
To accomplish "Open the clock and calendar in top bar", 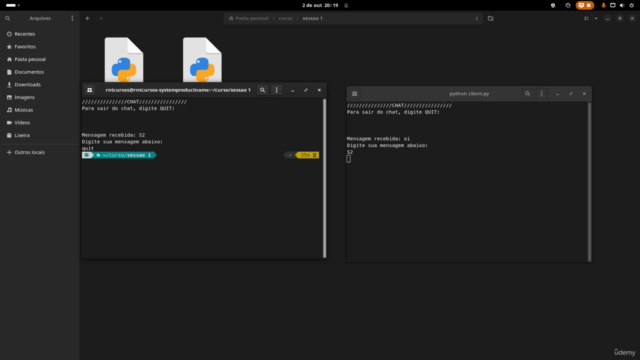I will coord(320,5).
